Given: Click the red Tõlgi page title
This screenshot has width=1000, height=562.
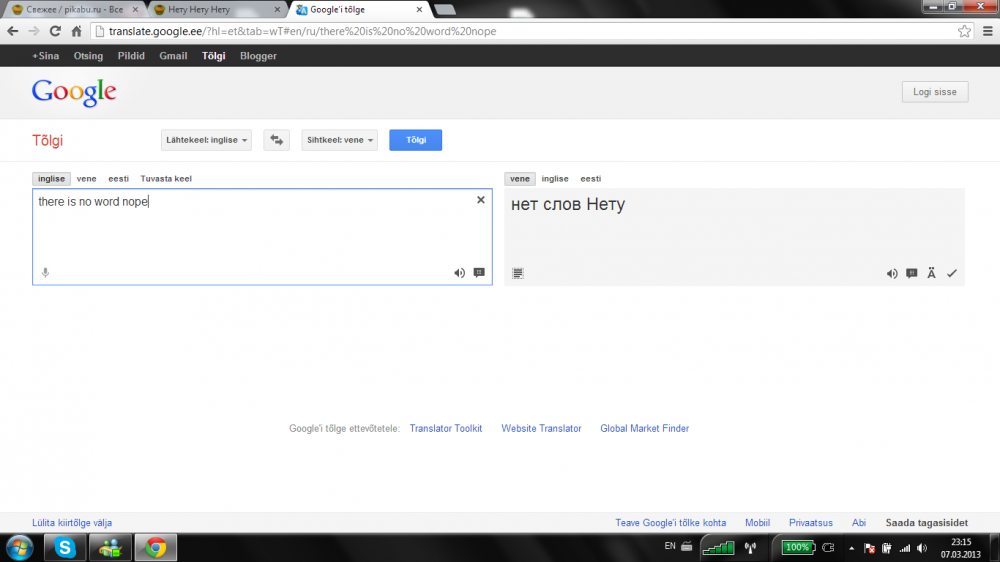Looking at the screenshot, I should (x=48, y=140).
